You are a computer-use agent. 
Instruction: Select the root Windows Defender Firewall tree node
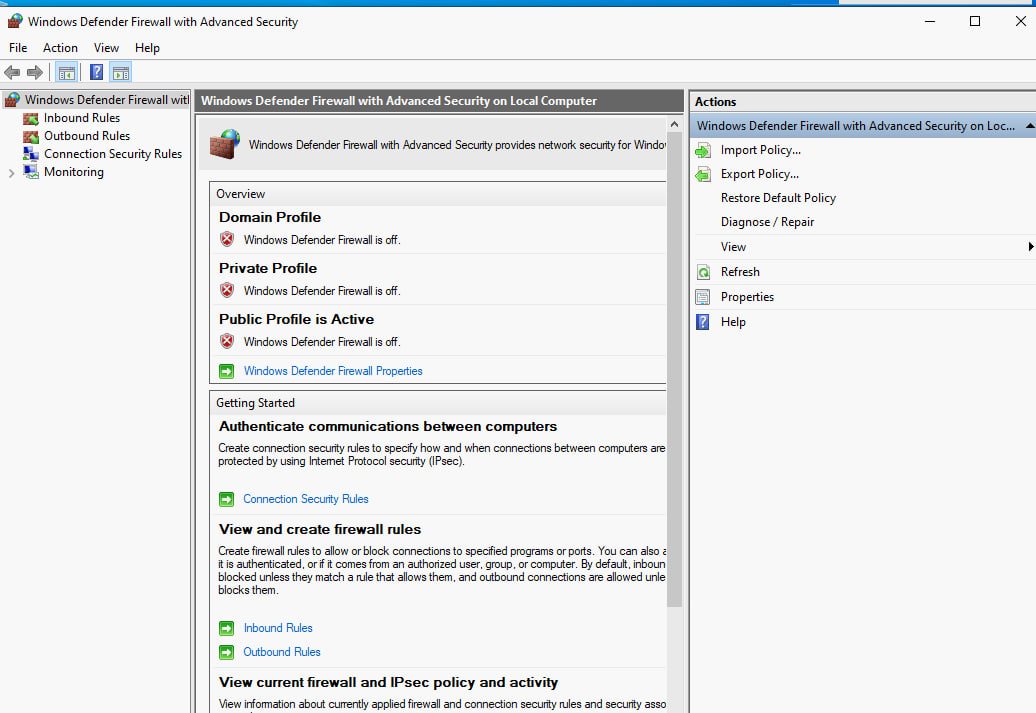(106, 100)
